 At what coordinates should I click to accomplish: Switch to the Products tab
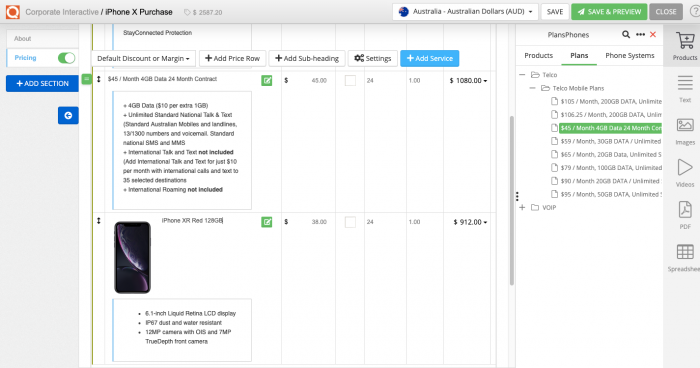(x=538, y=55)
